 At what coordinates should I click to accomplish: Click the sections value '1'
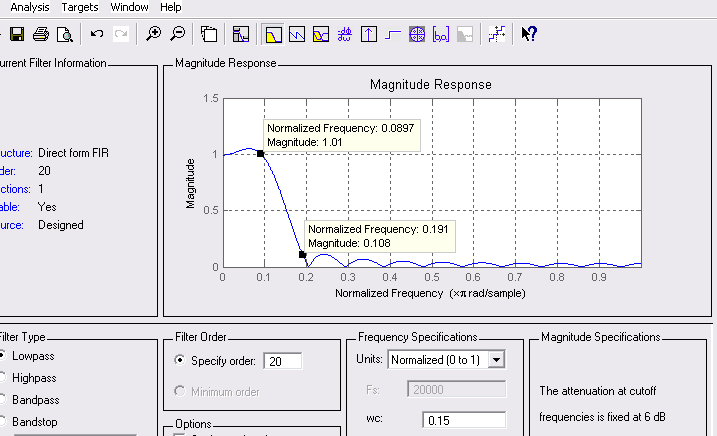click(41, 189)
